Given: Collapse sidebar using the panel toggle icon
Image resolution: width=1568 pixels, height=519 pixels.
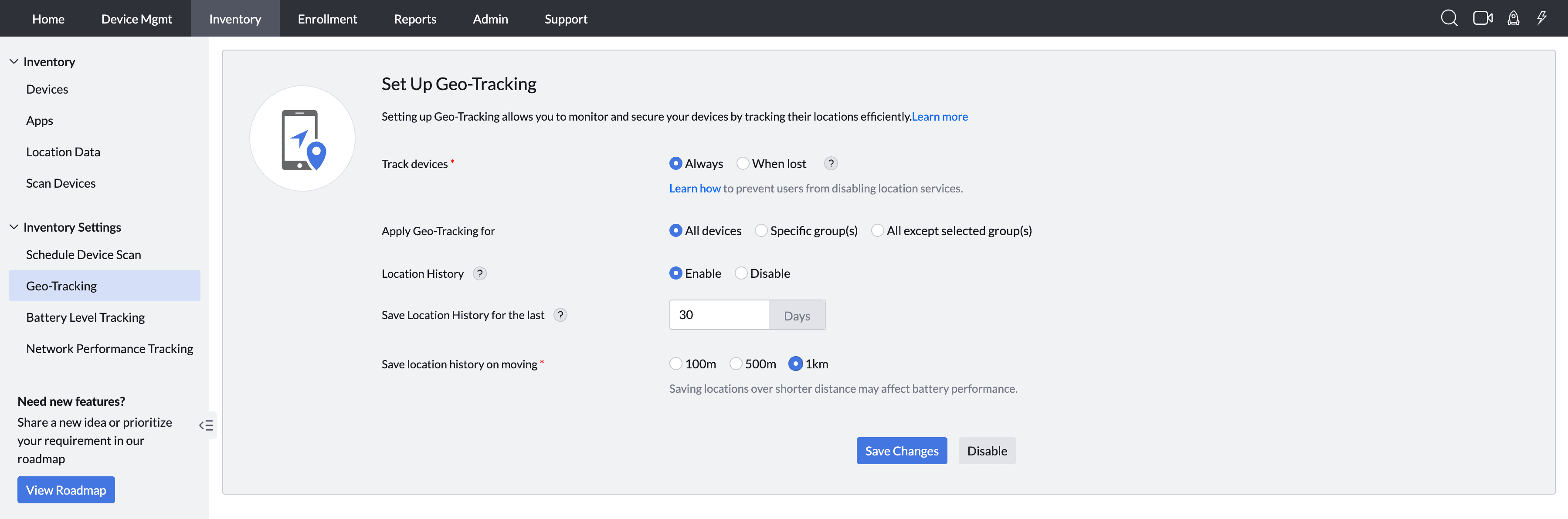Looking at the screenshot, I should coord(206,425).
